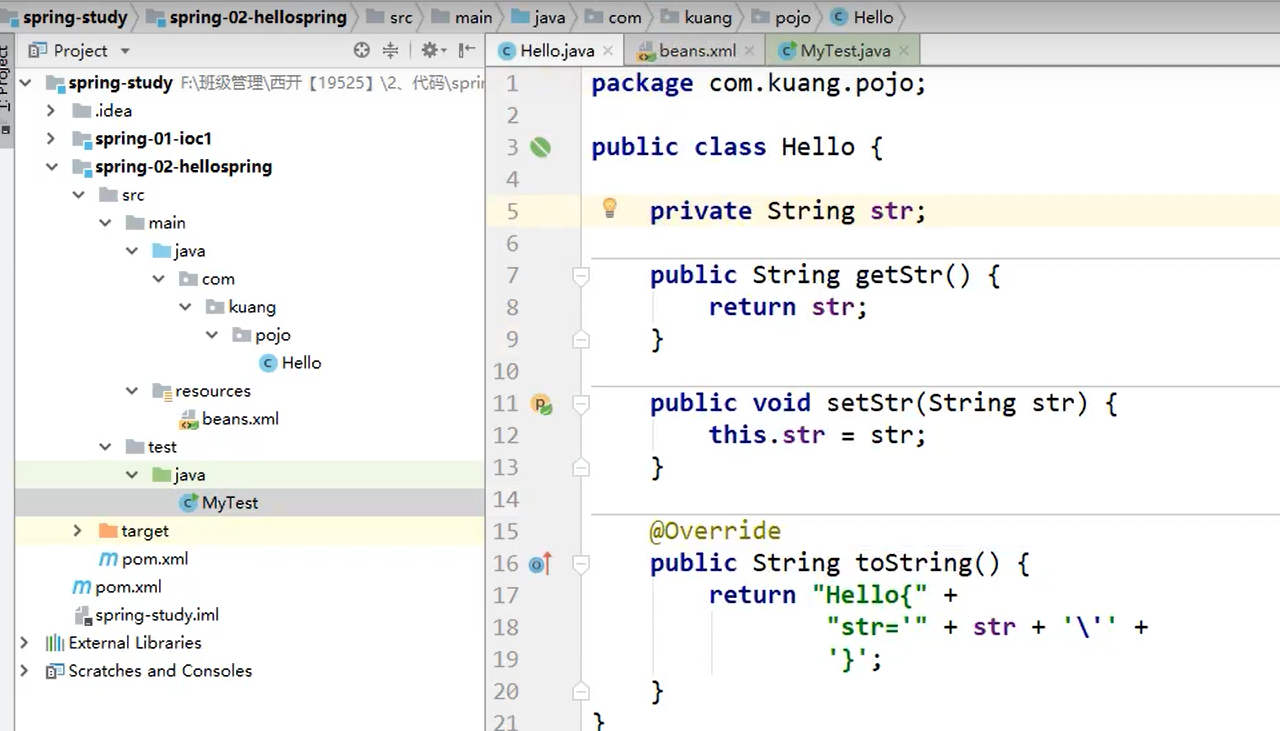Switch to the Hello.java tab
The height and width of the screenshot is (731, 1280).
click(557, 51)
